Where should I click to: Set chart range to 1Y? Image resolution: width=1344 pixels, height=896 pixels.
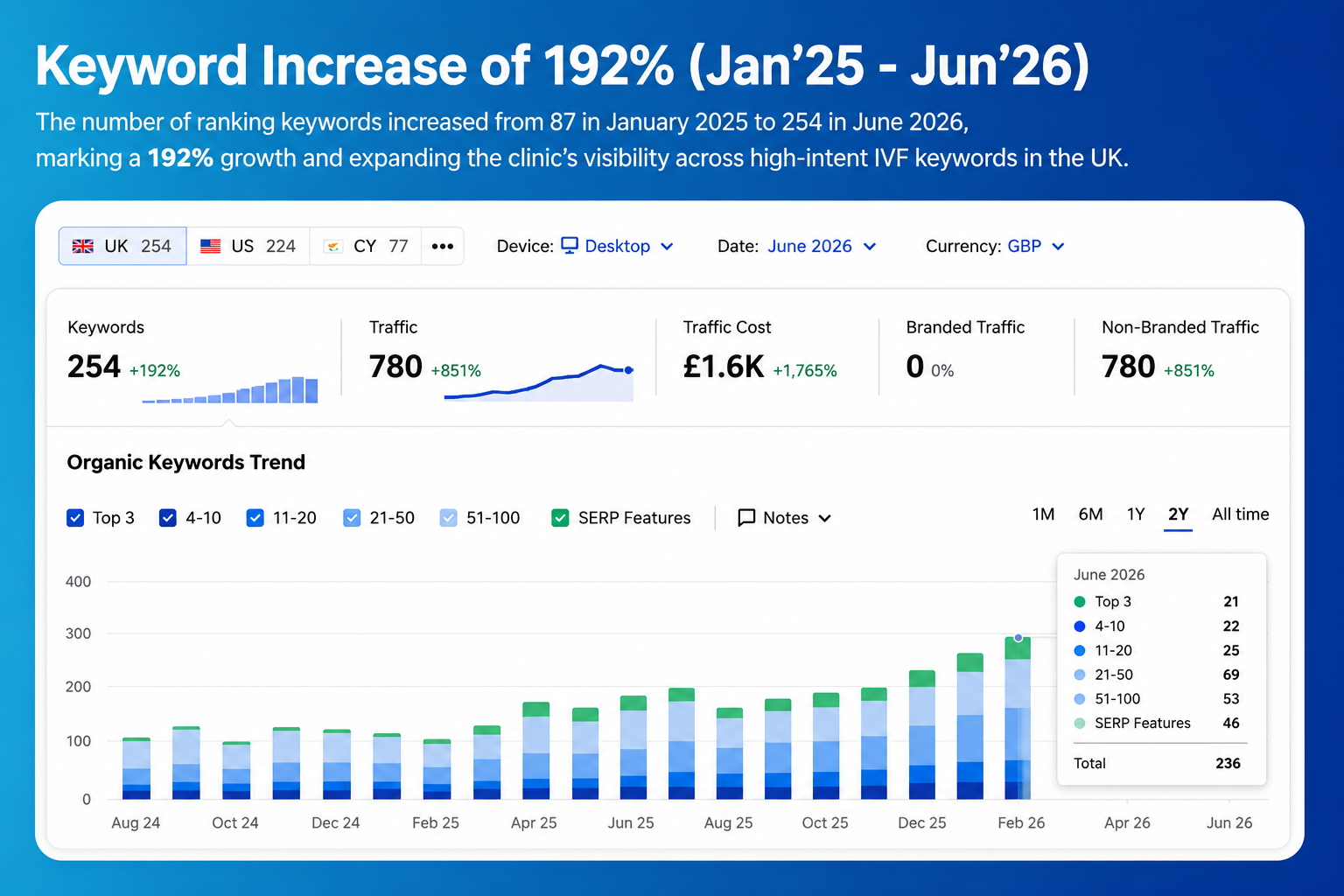(x=1136, y=514)
